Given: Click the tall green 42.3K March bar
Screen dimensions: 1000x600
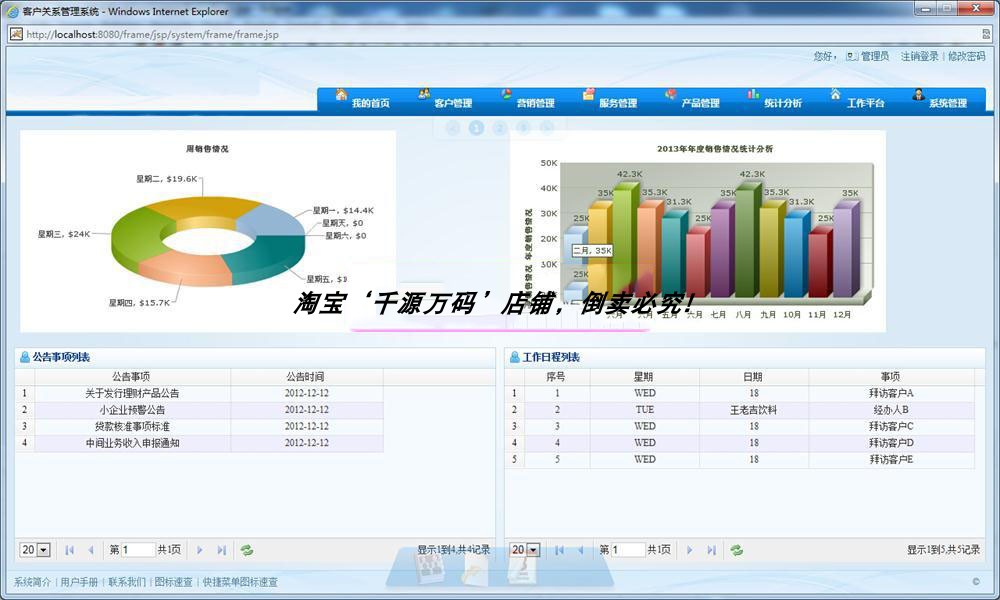Looking at the screenshot, I should (626, 239).
